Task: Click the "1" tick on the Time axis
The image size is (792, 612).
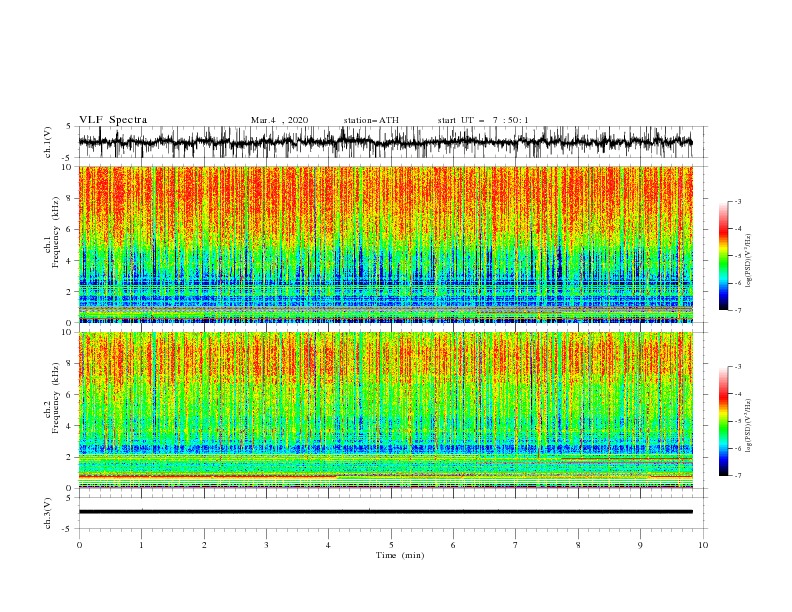Action: [x=141, y=545]
